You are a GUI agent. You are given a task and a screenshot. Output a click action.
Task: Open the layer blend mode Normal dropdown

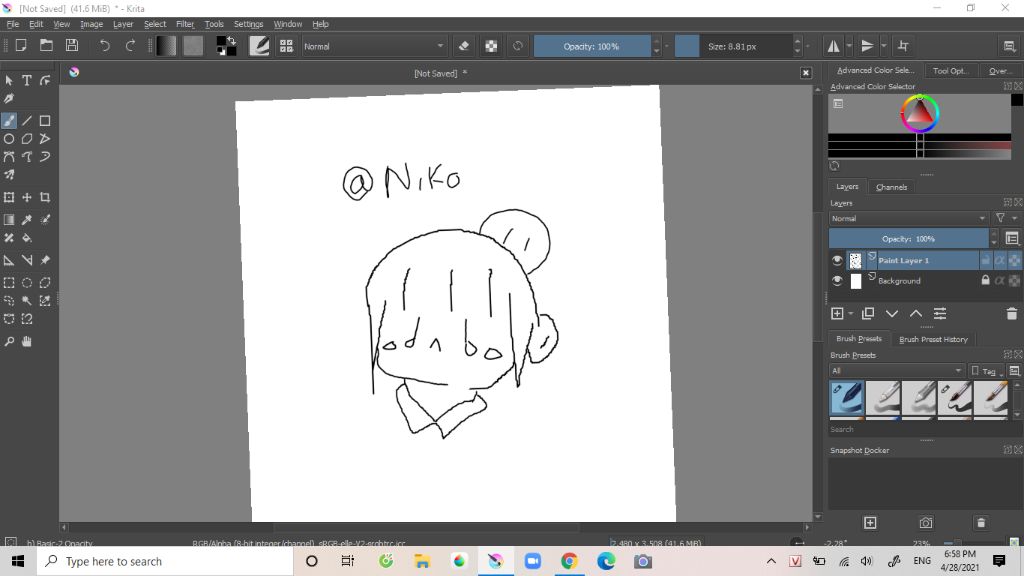pyautogui.click(x=908, y=218)
